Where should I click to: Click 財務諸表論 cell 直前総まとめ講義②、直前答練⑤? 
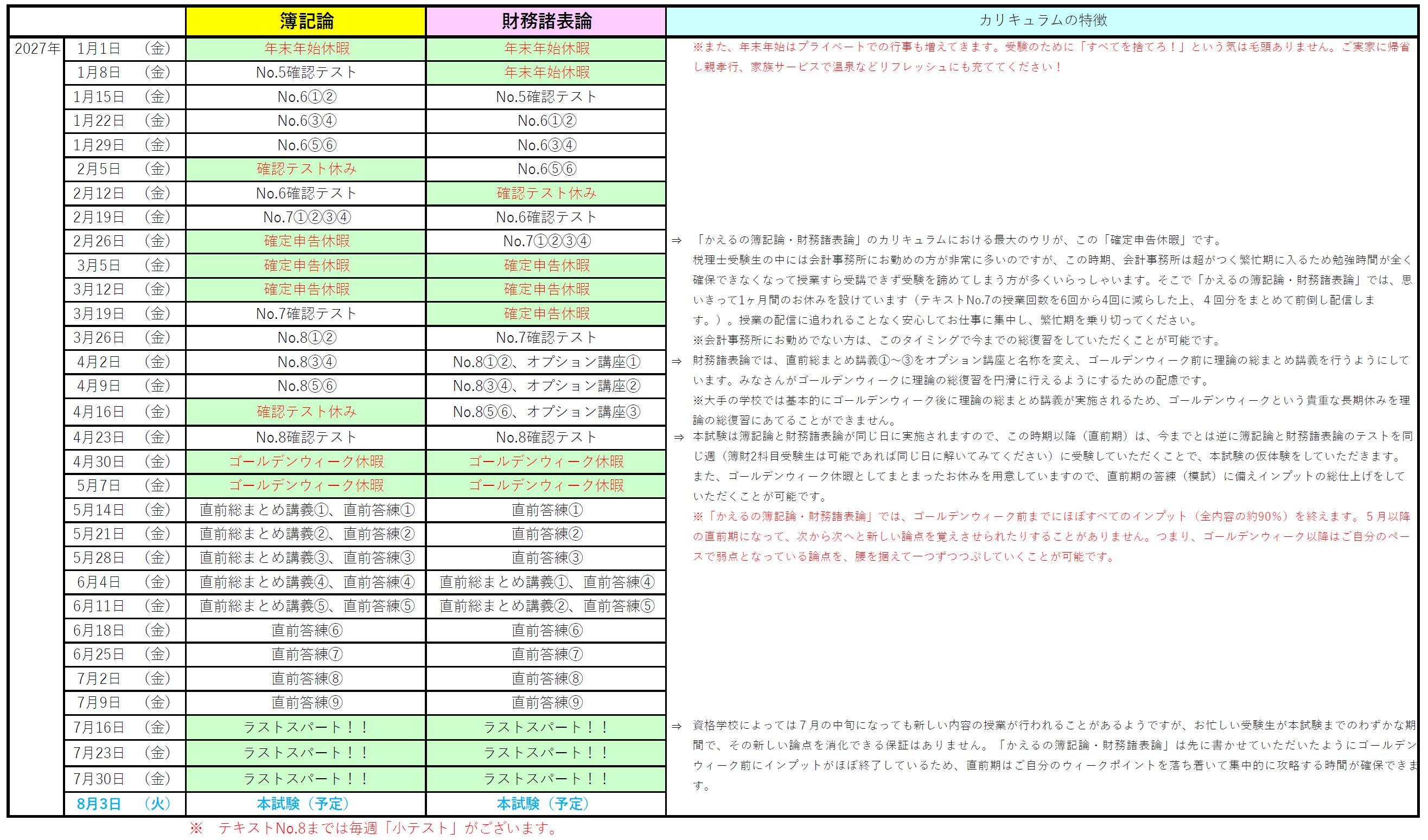pos(546,607)
